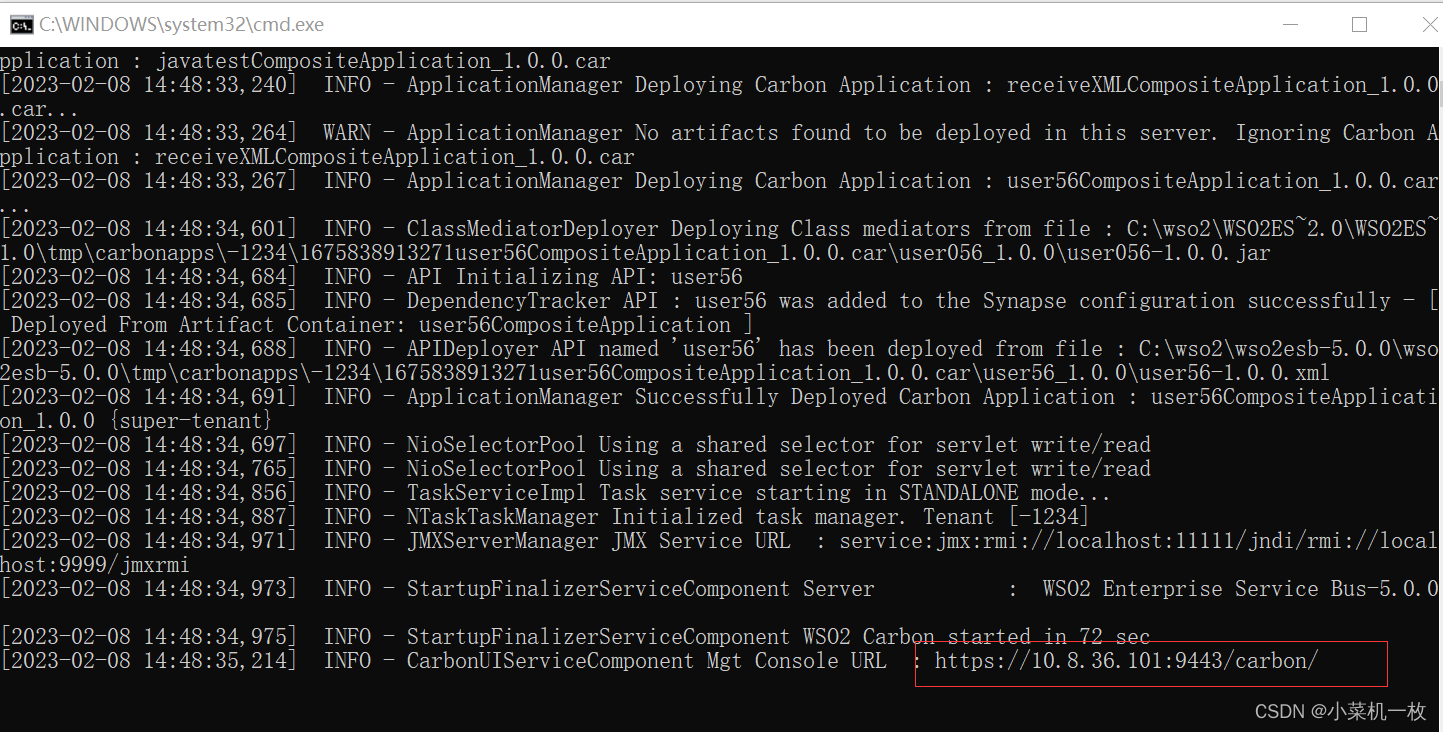Click the cmd.exe icon in title bar
The image size is (1443, 732).
pyautogui.click(x=20, y=24)
